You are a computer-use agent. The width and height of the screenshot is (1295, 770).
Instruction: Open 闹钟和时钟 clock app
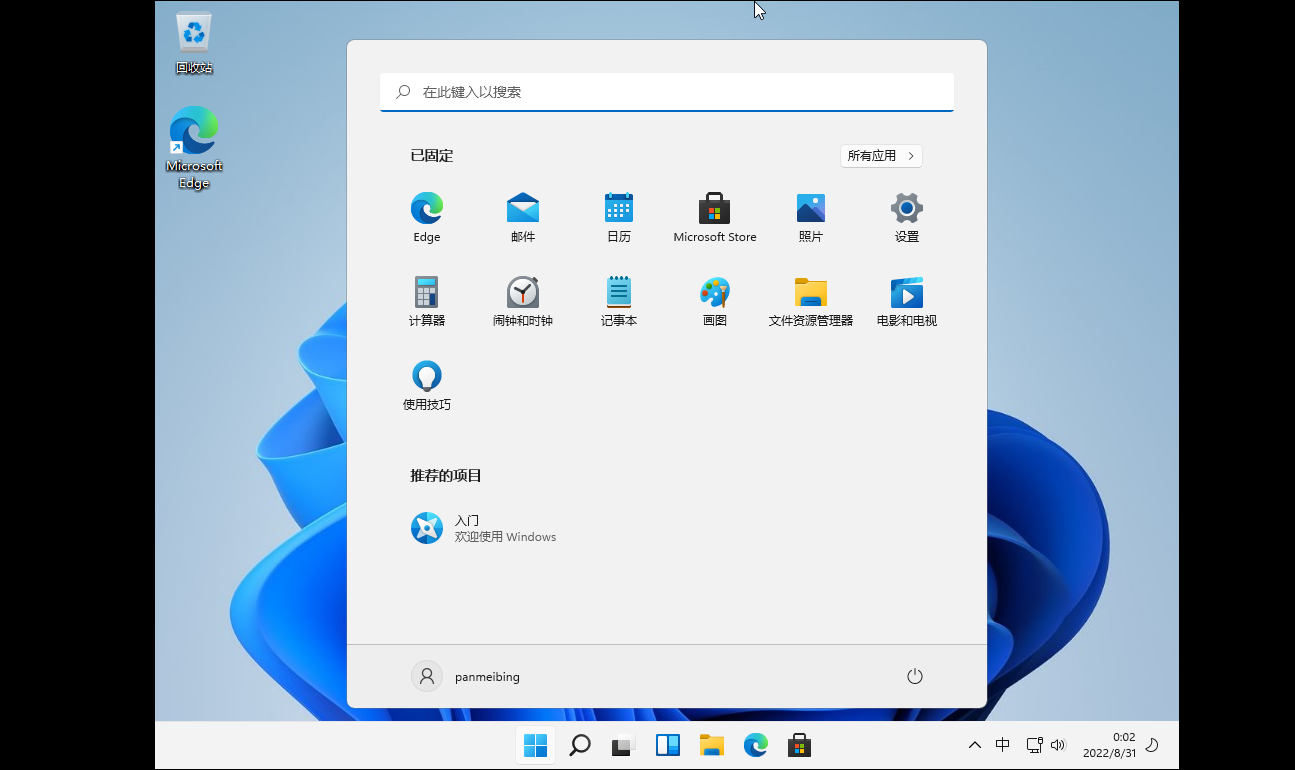[523, 302]
